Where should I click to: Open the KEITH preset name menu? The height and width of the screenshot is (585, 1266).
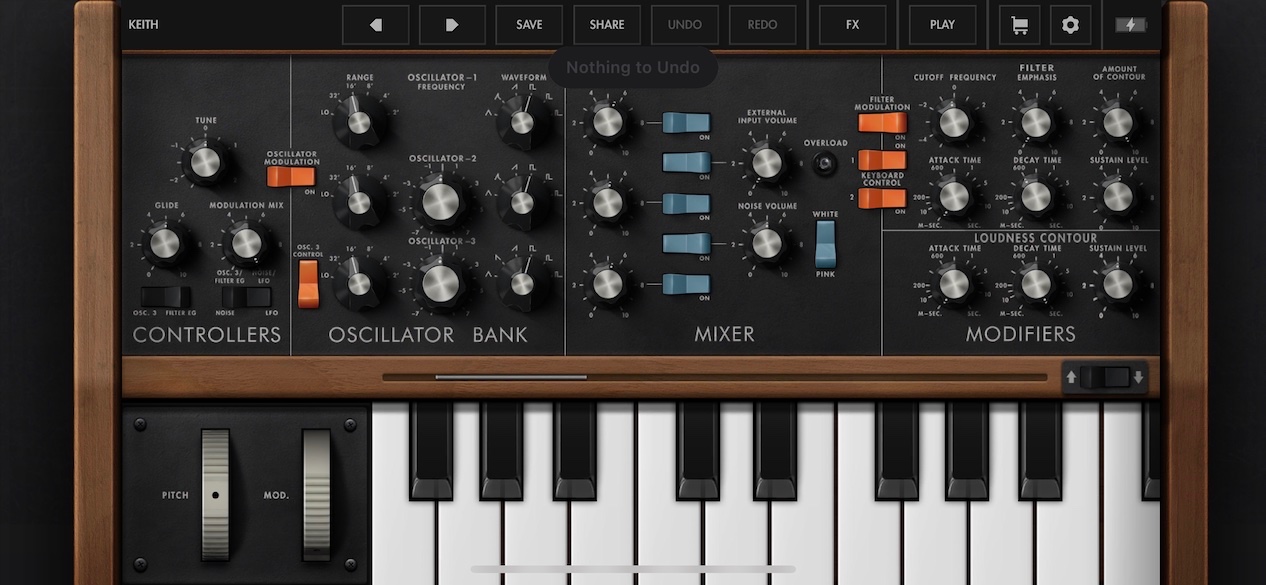click(x=143, y=25)
